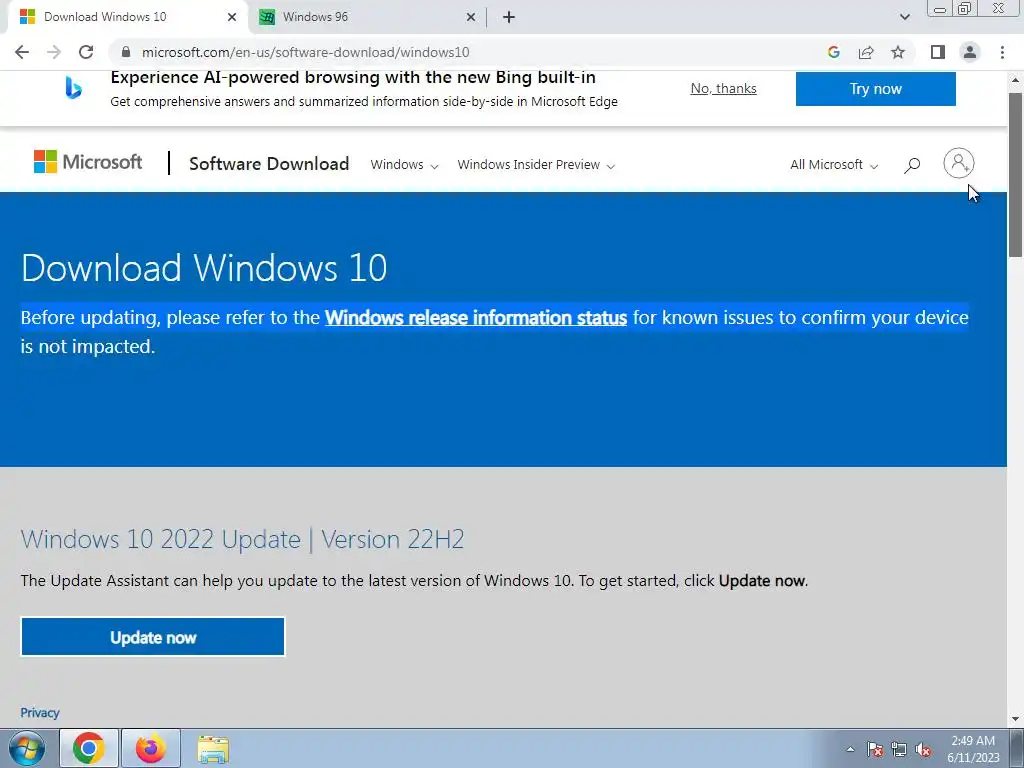
Task: Click the Windows 10 2022 Update heading
Action: coord(242,539)
